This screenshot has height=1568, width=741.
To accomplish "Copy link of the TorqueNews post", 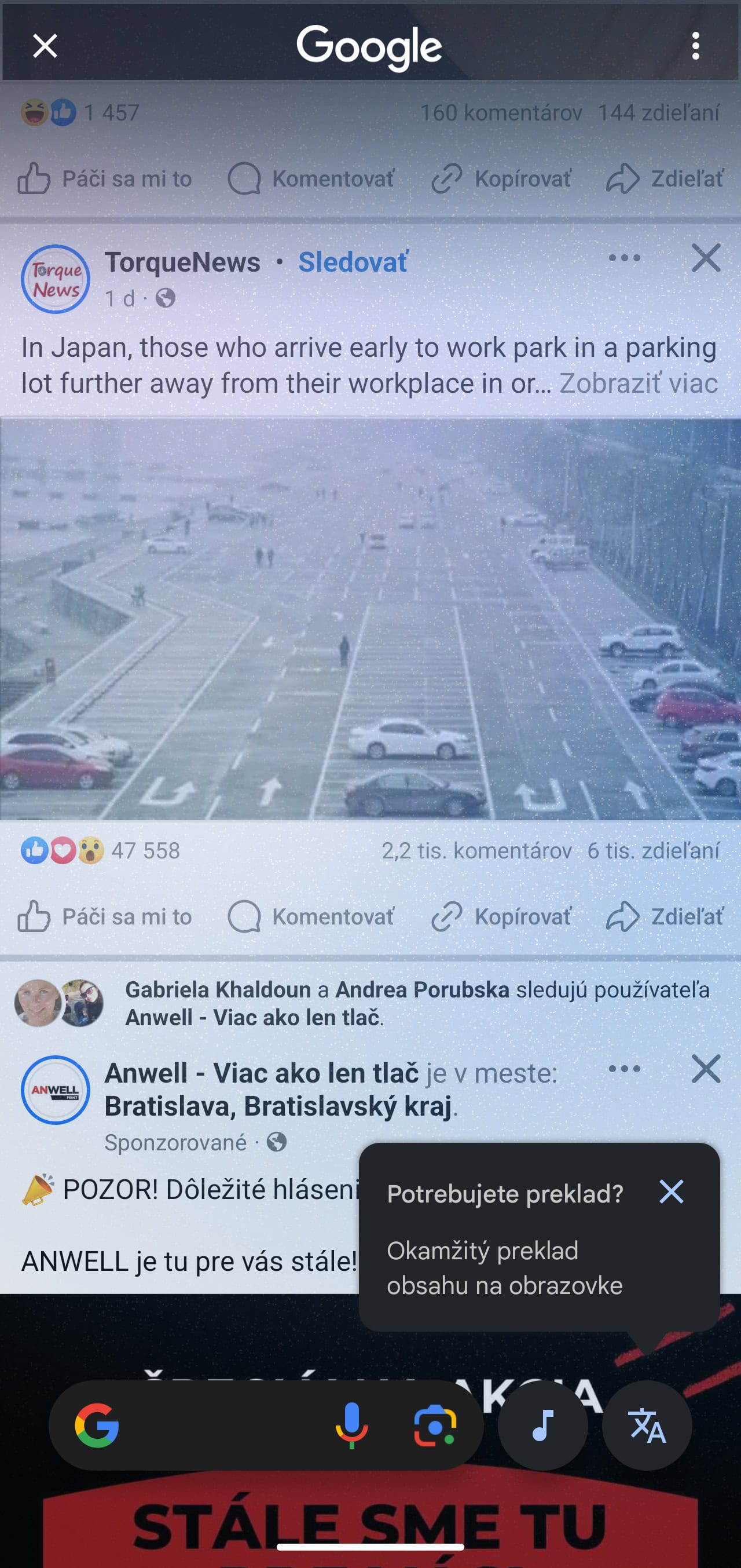I will coord(501,916).
